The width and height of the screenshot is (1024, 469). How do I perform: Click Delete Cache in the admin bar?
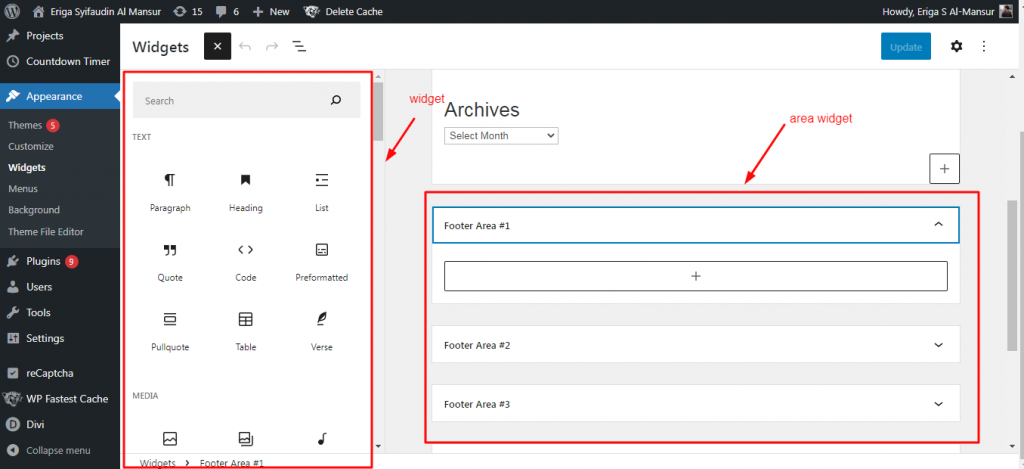pos(344,11)
